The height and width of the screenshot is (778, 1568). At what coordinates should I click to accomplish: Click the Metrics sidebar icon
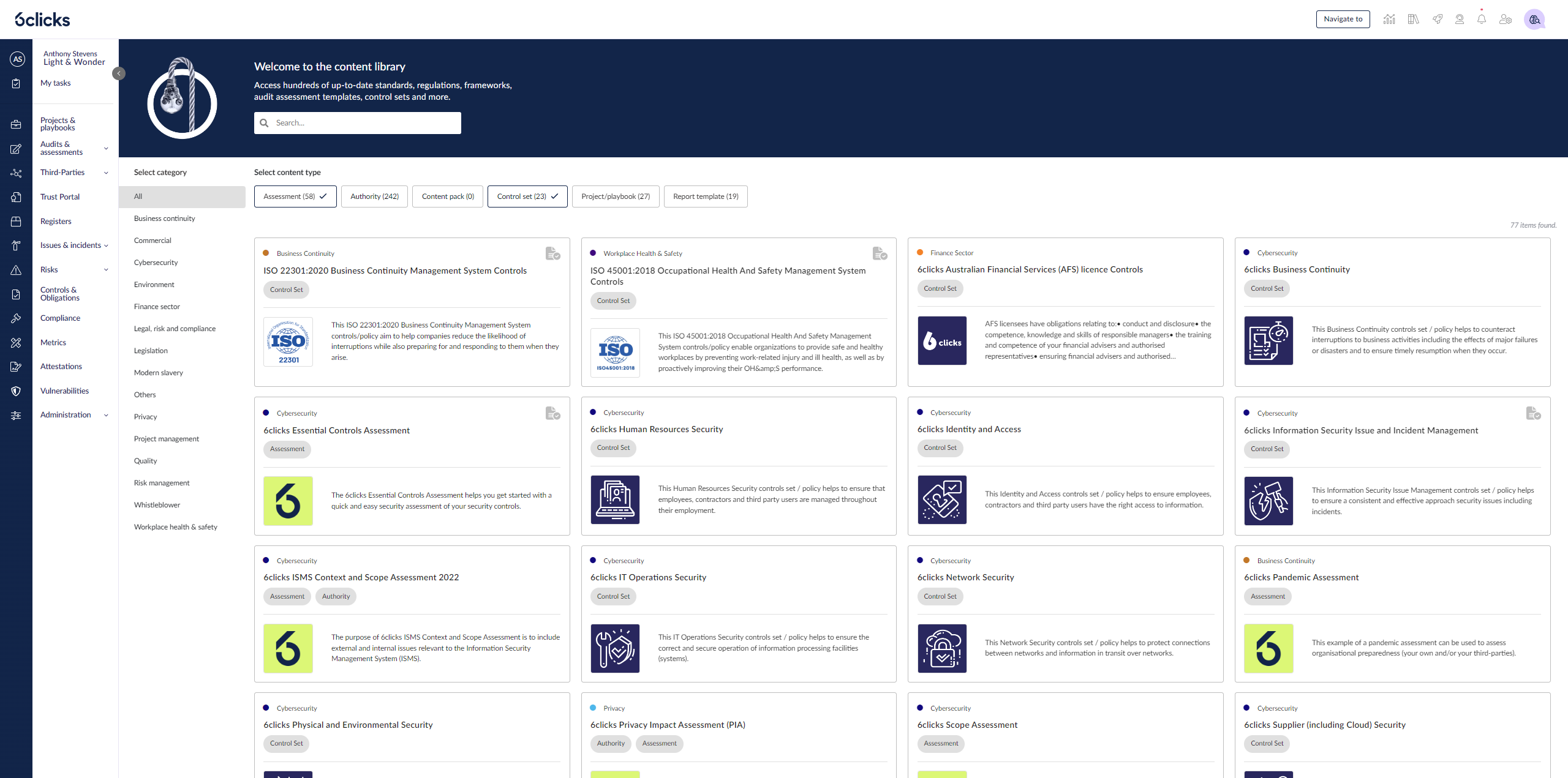[x=16, y=342]
